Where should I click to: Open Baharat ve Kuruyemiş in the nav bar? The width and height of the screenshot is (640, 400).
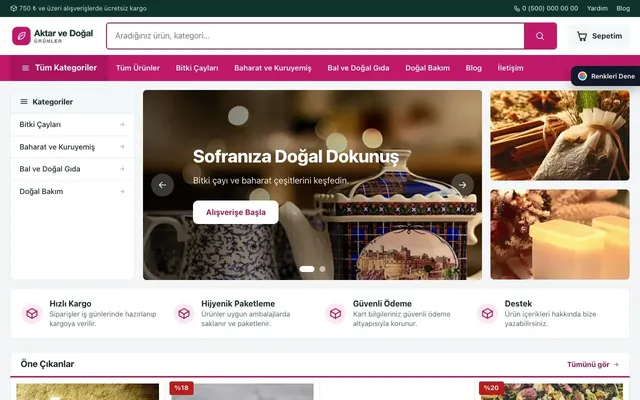[273, 68]
